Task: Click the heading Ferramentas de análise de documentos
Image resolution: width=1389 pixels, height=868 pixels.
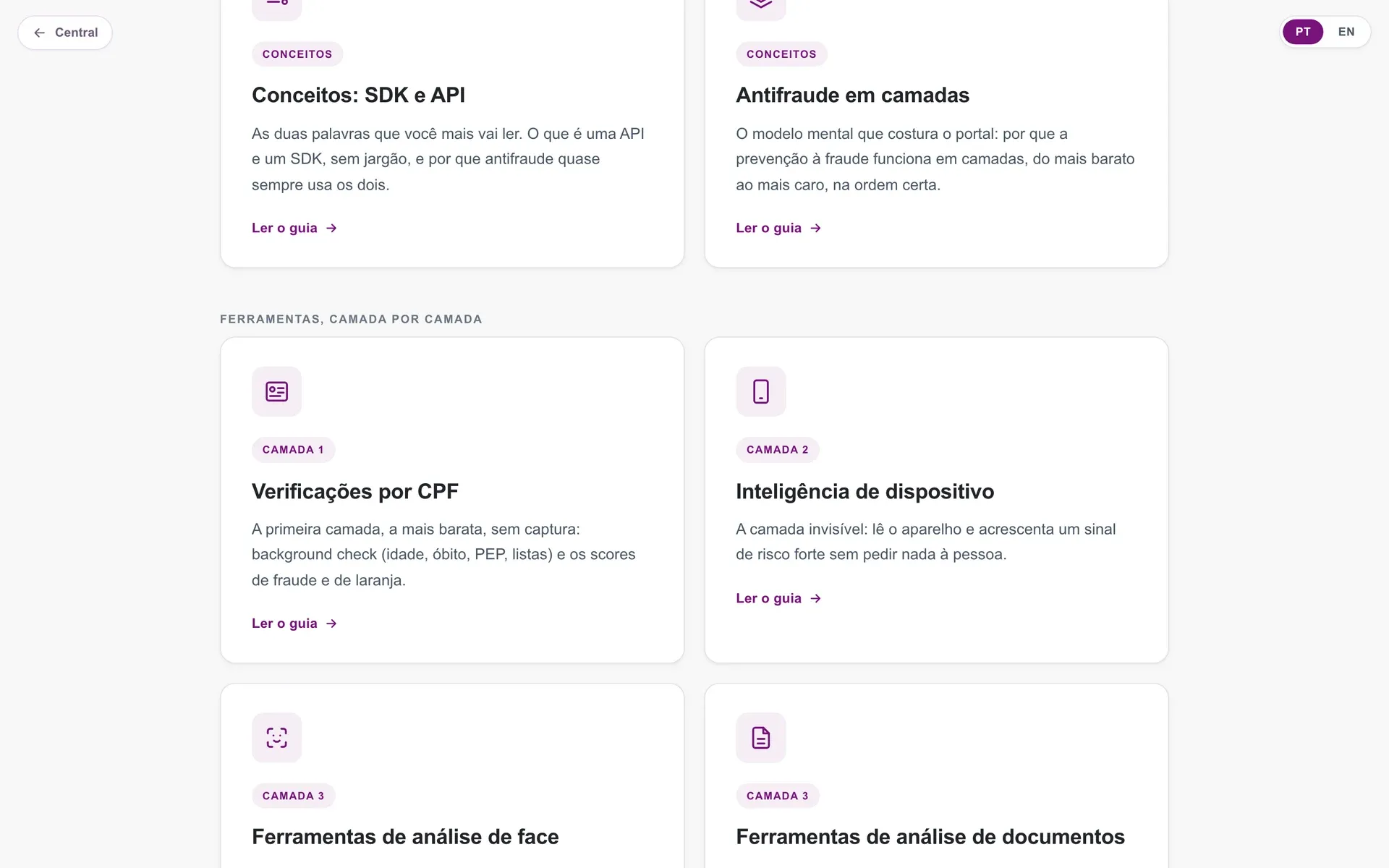Action: coord(930,837)
